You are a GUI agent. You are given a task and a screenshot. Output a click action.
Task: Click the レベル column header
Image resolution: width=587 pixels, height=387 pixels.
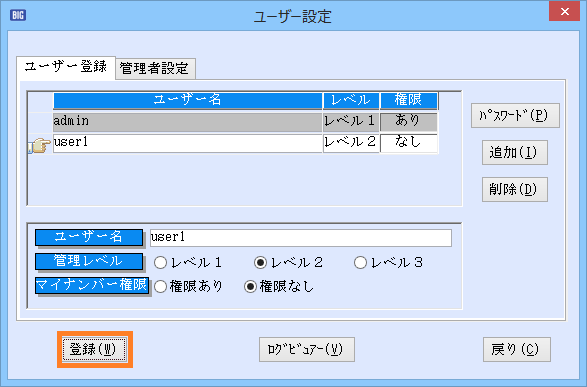point(351,101)
